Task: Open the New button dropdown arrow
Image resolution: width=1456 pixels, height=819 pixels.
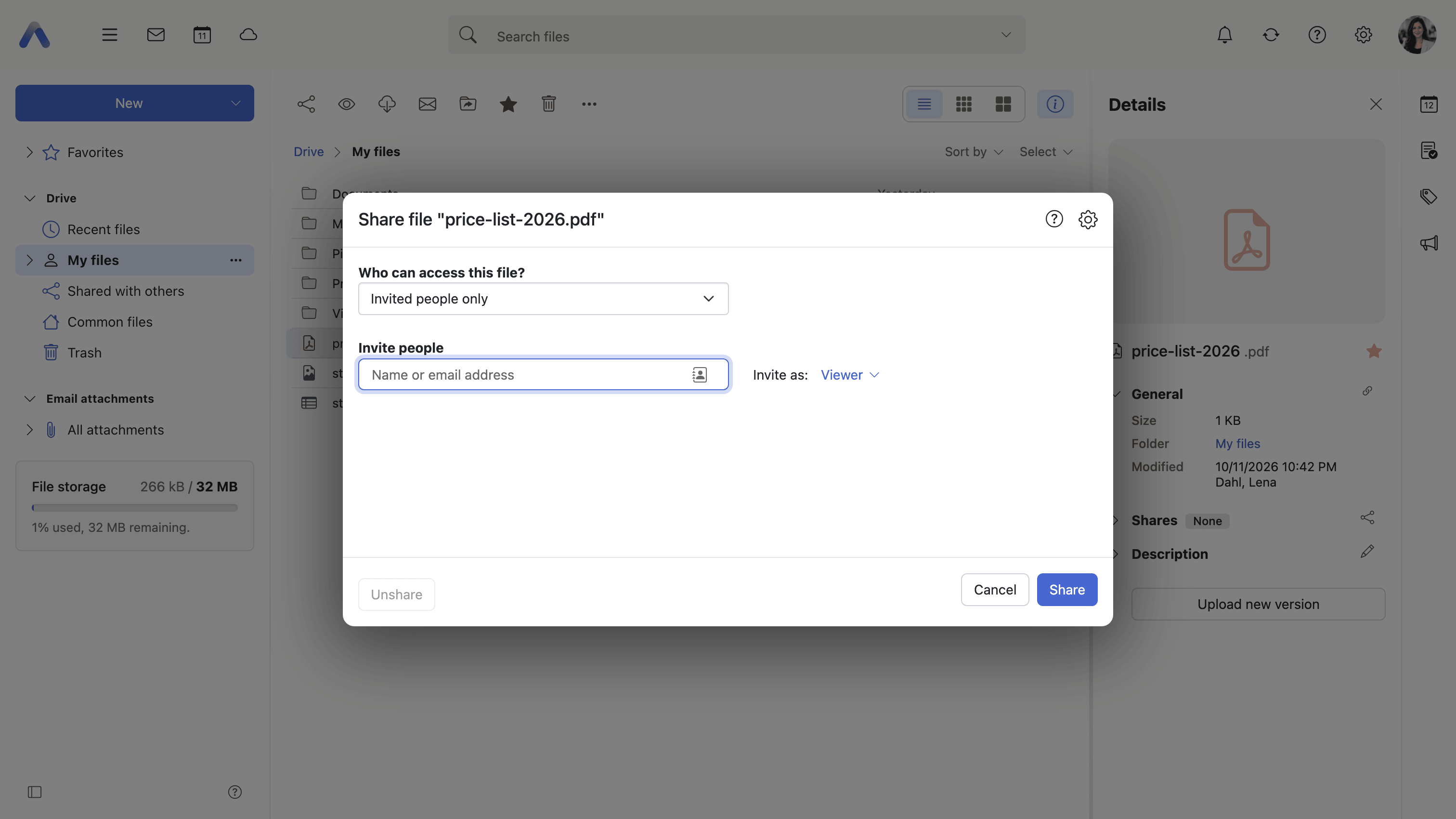Action: [236, 103]
